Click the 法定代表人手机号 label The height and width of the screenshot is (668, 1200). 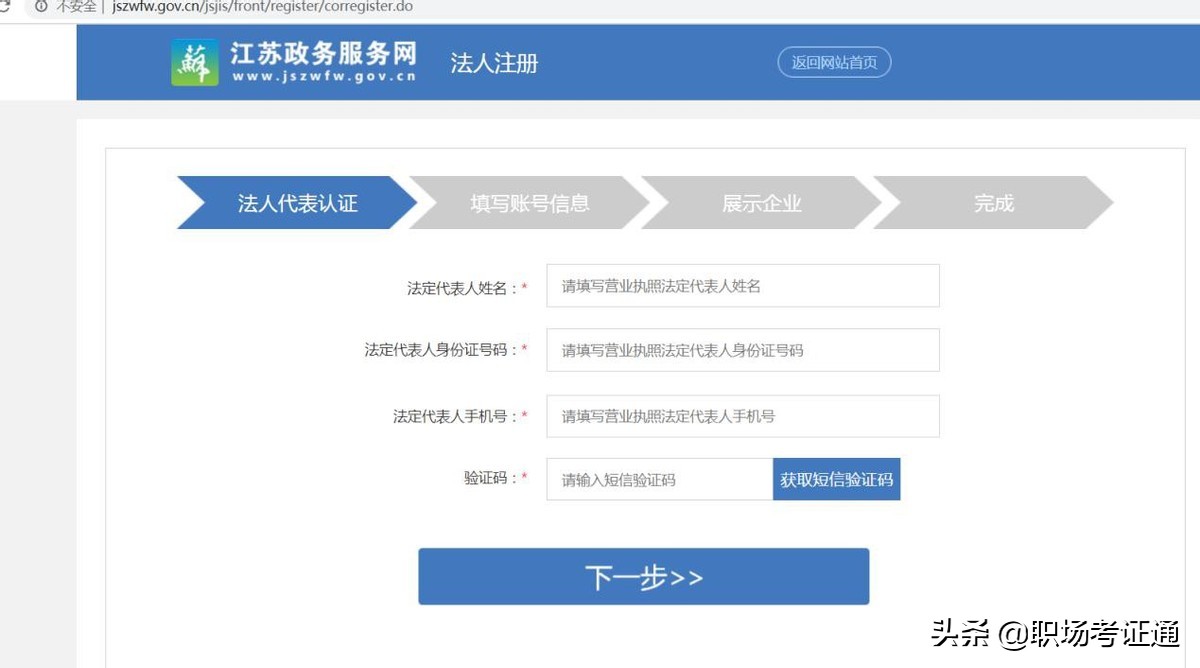click(x=460, y=416)
